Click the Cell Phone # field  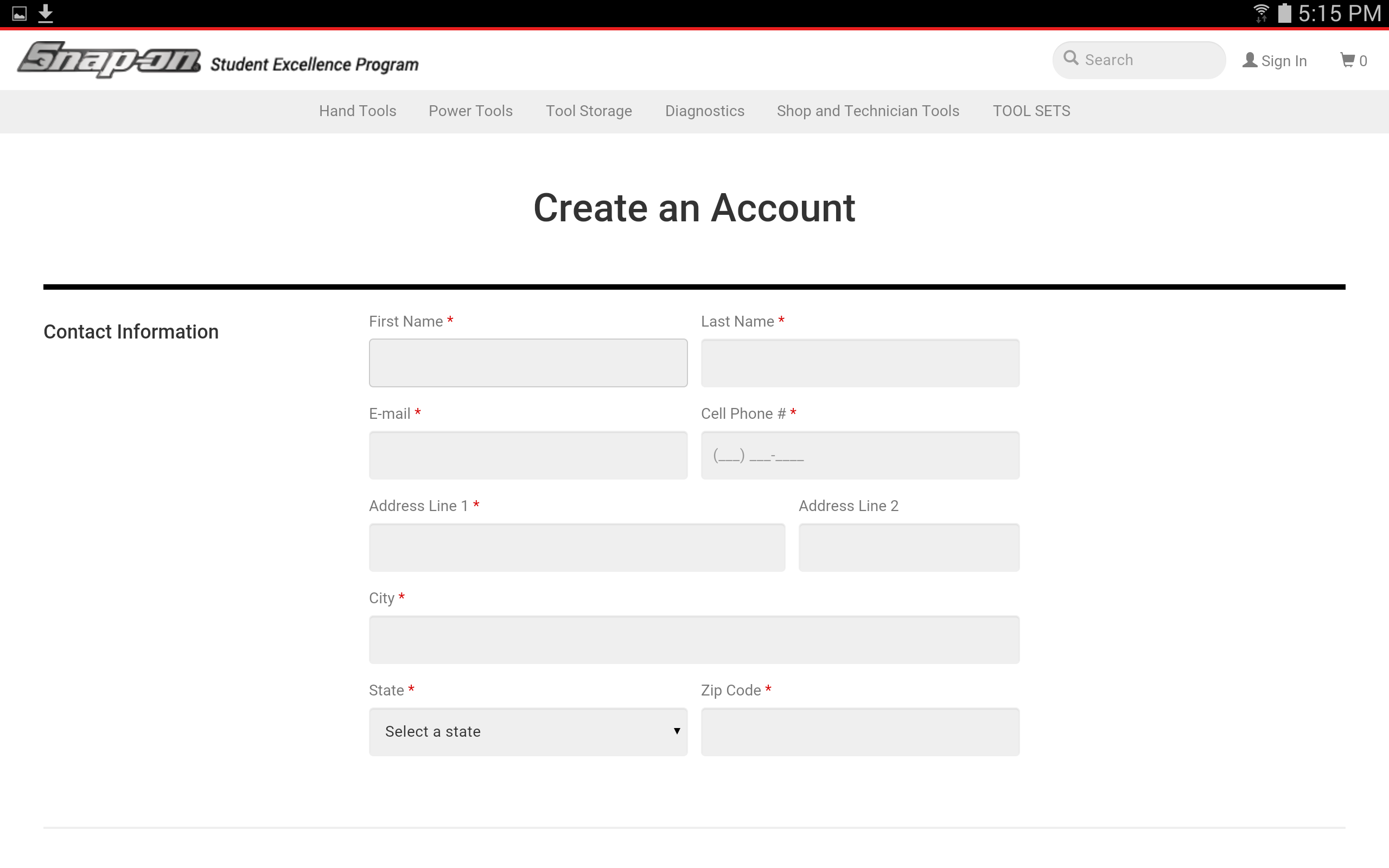point(859,455)
